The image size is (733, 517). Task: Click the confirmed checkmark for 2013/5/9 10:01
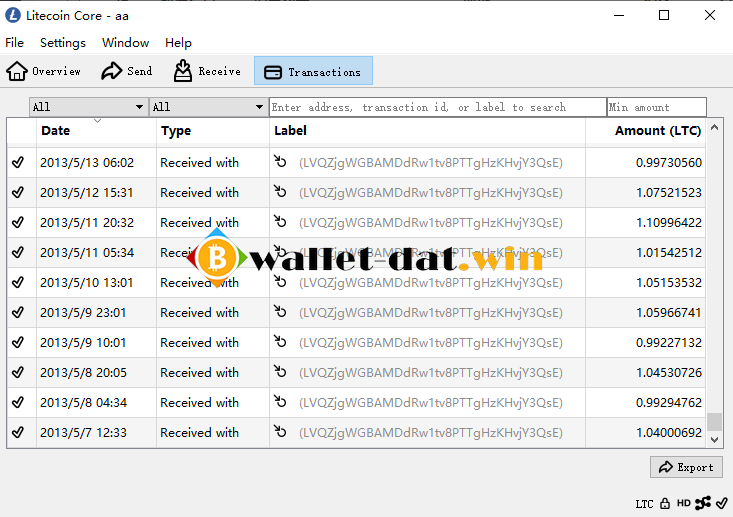(x=18, y=342)
